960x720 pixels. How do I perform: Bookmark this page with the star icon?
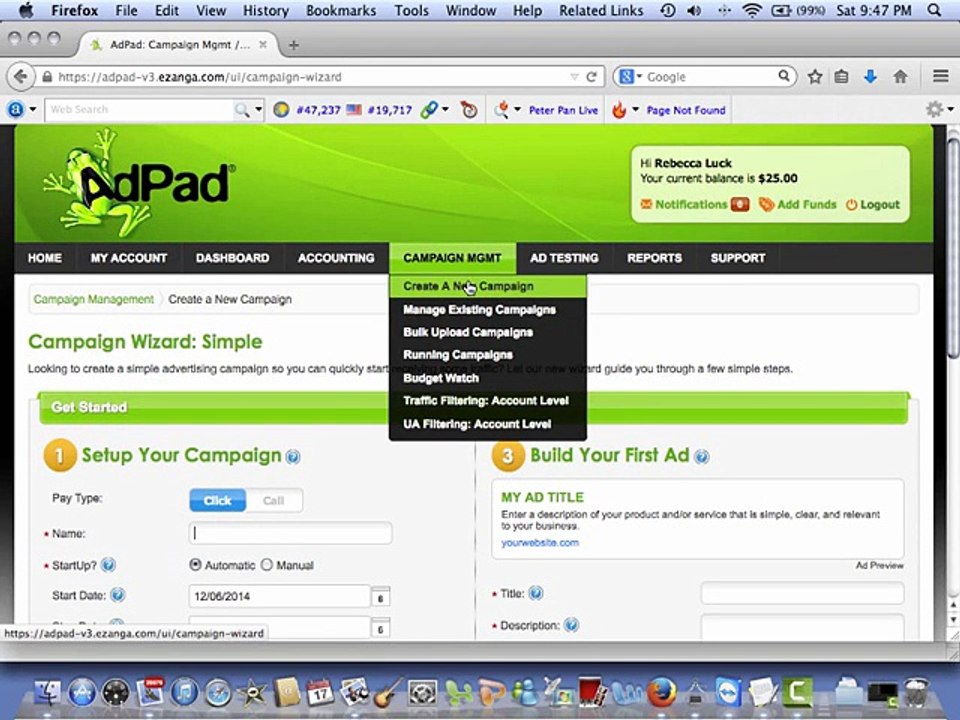pos(814,77)
